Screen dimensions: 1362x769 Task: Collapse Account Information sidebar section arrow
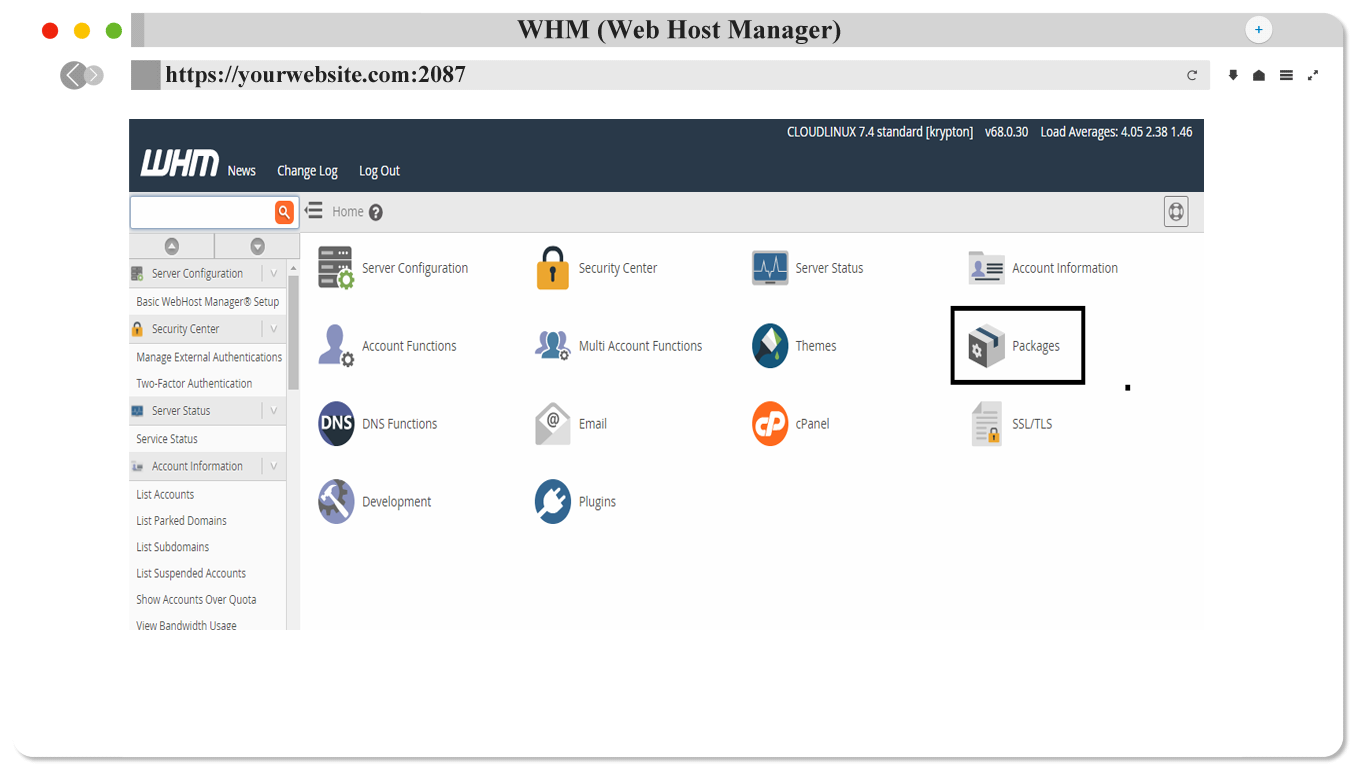[x=274, y=466]
